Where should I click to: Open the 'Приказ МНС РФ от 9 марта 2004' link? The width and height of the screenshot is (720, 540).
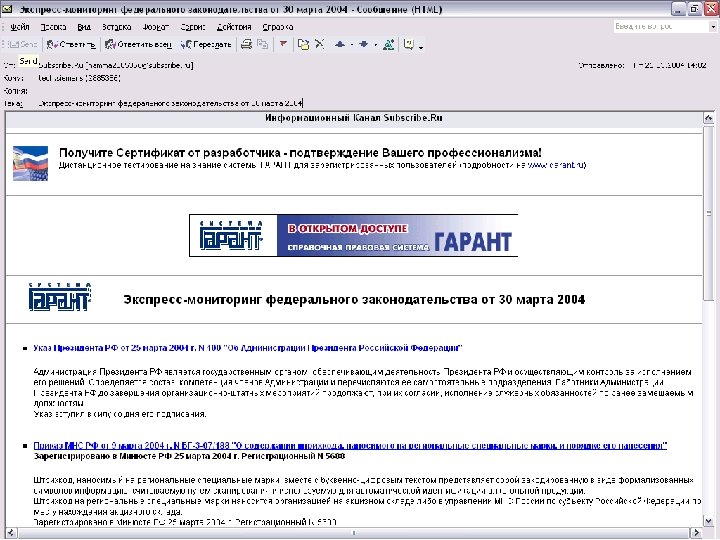(350, 445)
